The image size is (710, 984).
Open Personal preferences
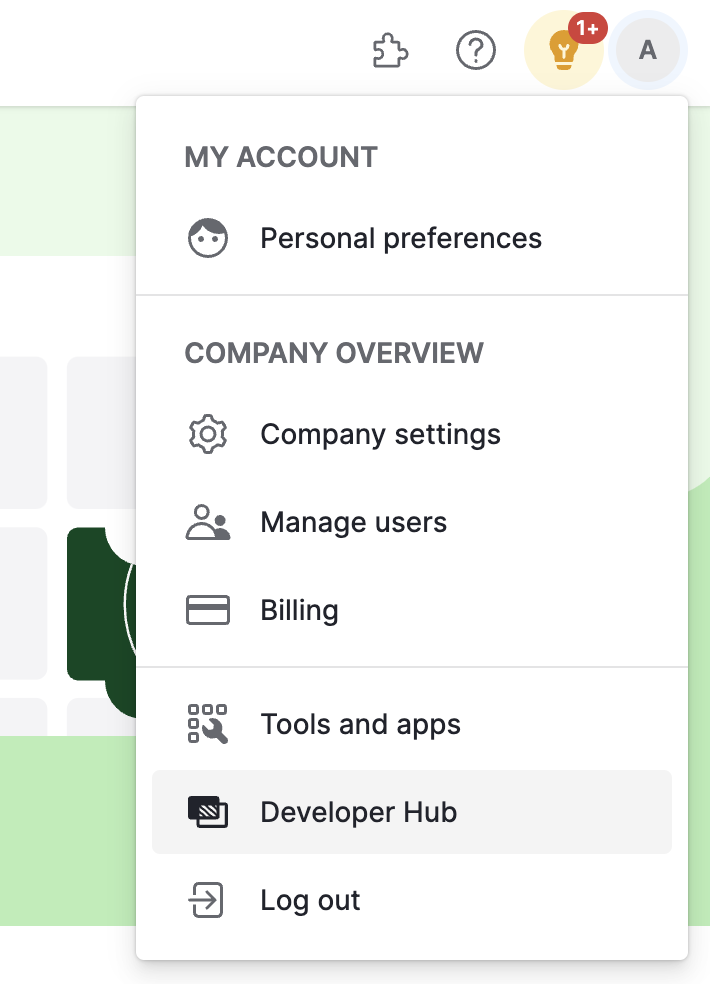click(x=401, y=238)
